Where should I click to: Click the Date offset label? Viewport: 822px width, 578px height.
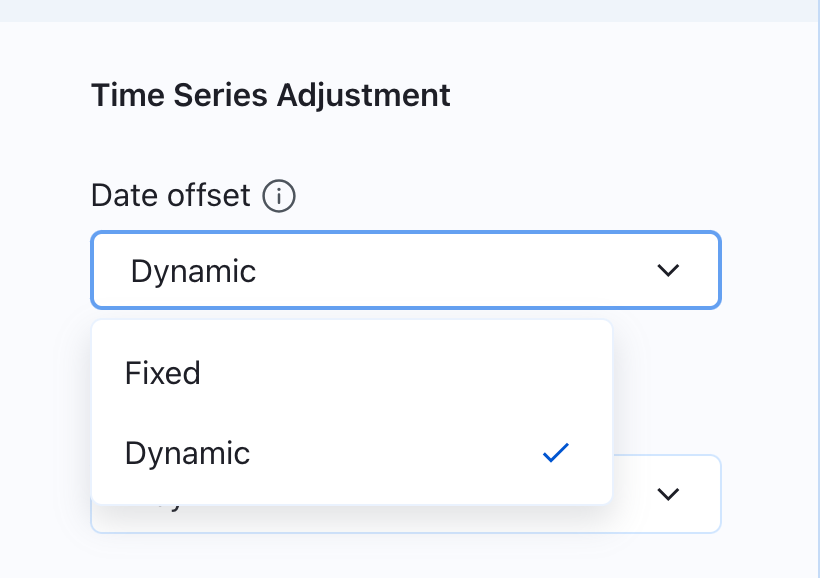[x=170, y=195]
